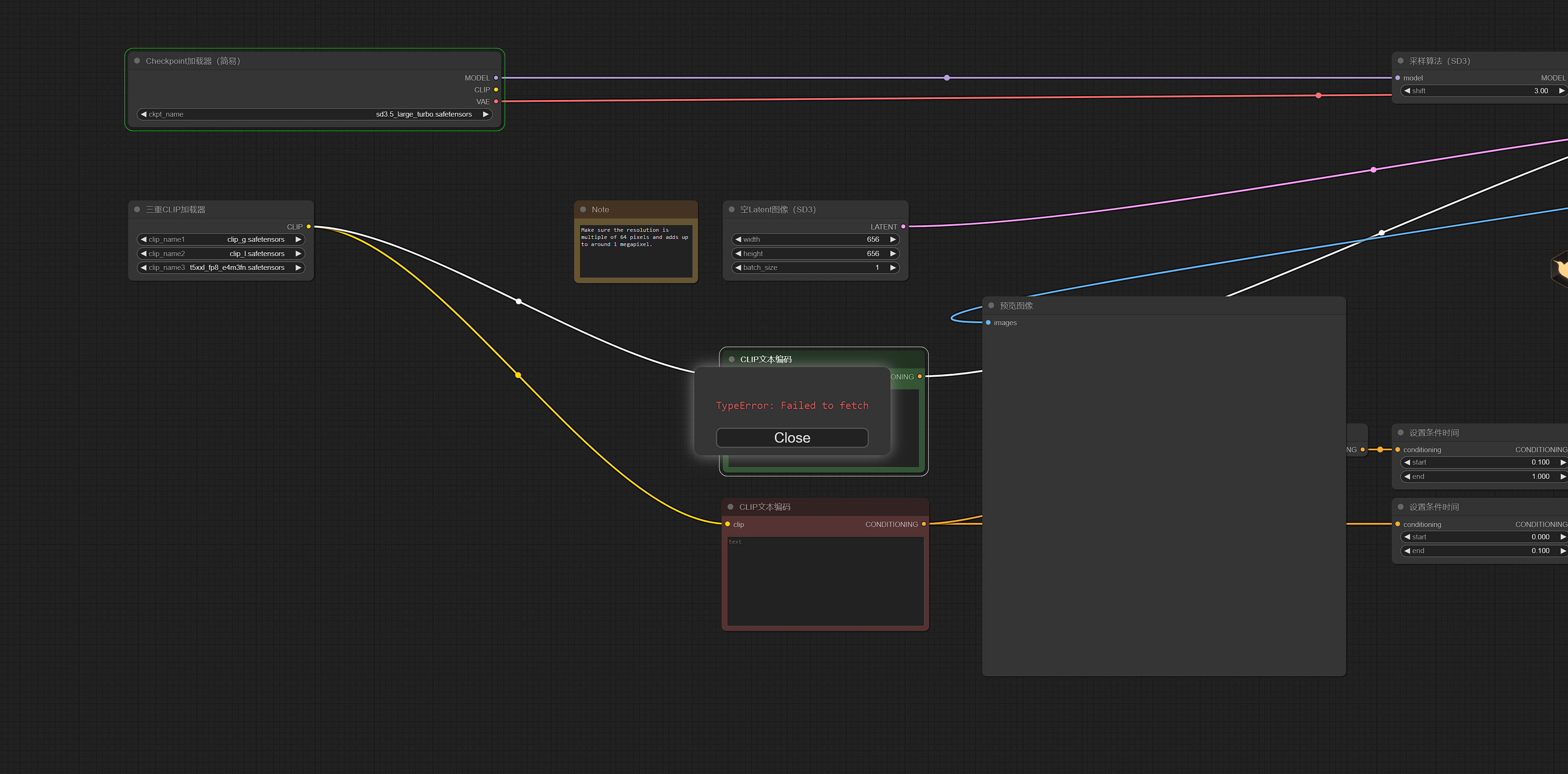Click the TypeError: Failed to fetch message

[792, 406]
